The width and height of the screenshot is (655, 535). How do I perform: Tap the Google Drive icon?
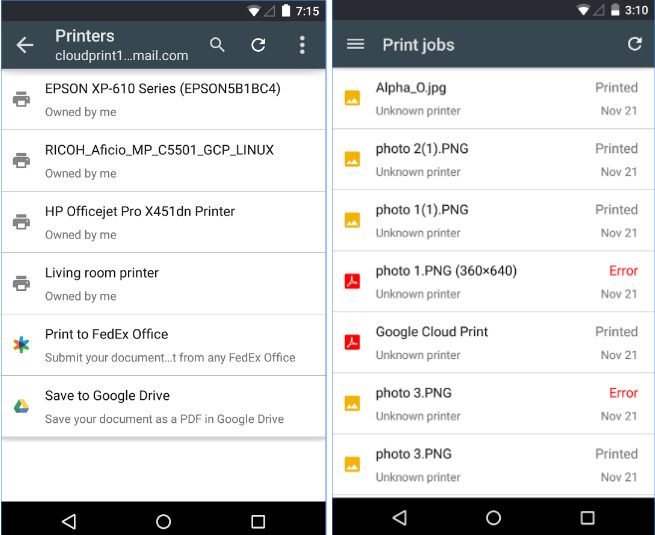(21, 406)
